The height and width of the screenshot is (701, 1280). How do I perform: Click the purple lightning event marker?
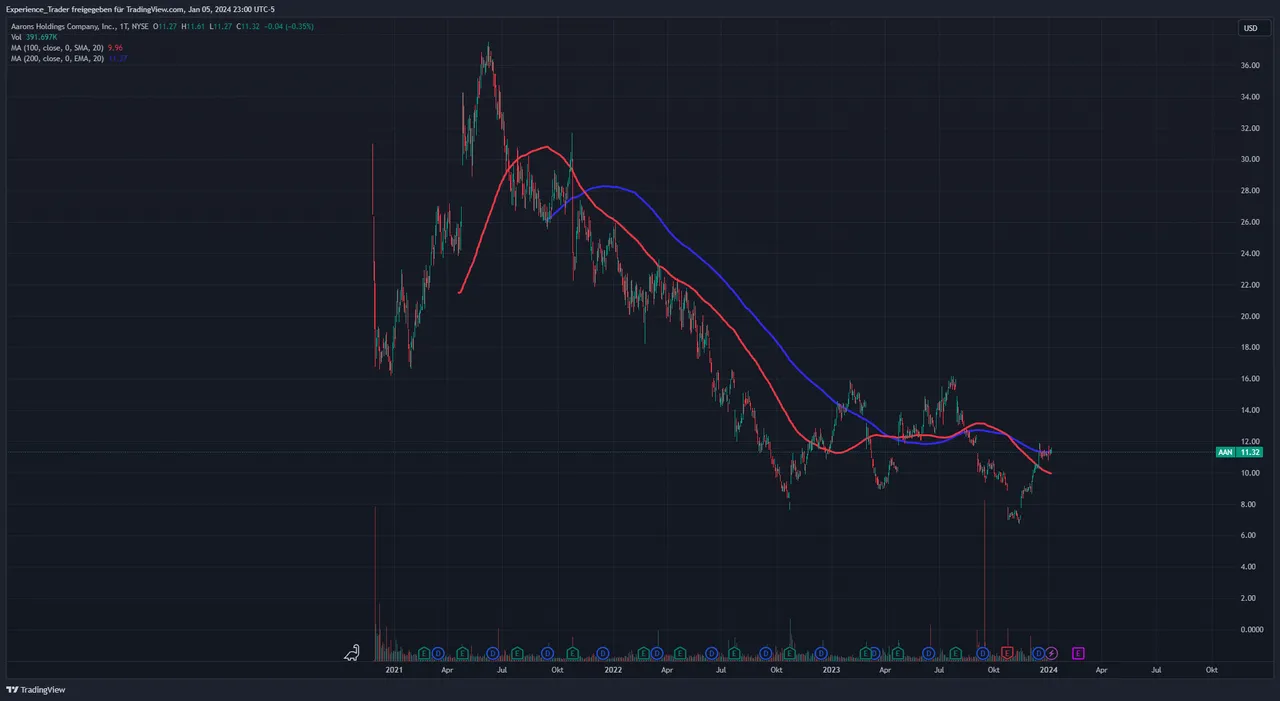(1051, 653)
